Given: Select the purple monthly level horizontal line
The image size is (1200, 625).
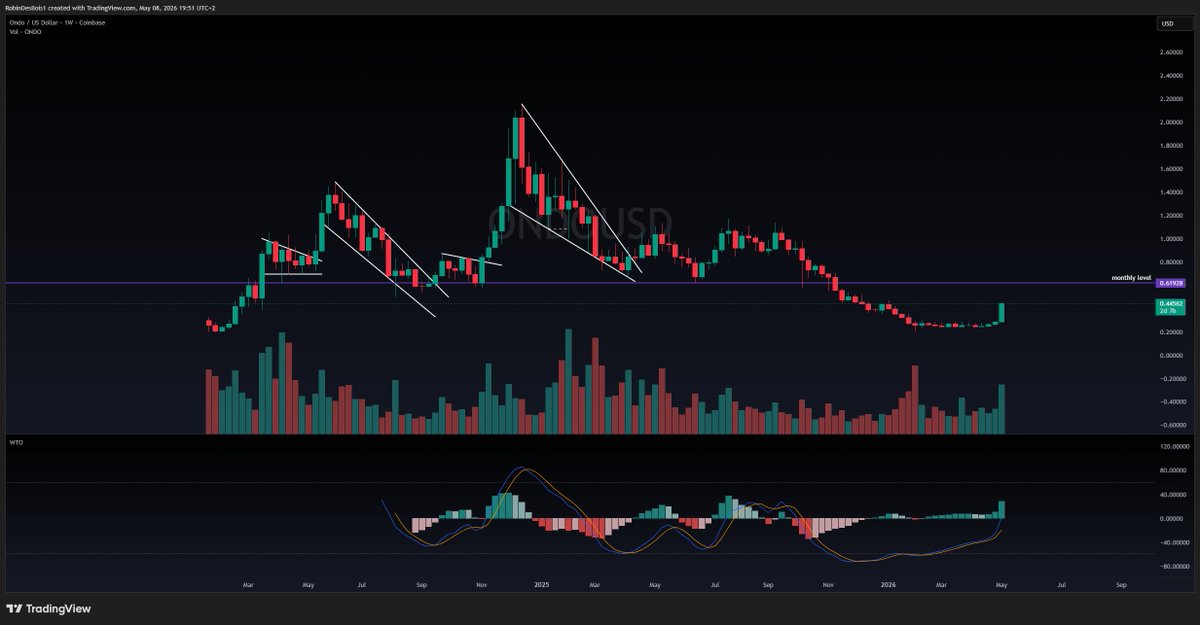Looking at the screenshot, I should point(578,283).
